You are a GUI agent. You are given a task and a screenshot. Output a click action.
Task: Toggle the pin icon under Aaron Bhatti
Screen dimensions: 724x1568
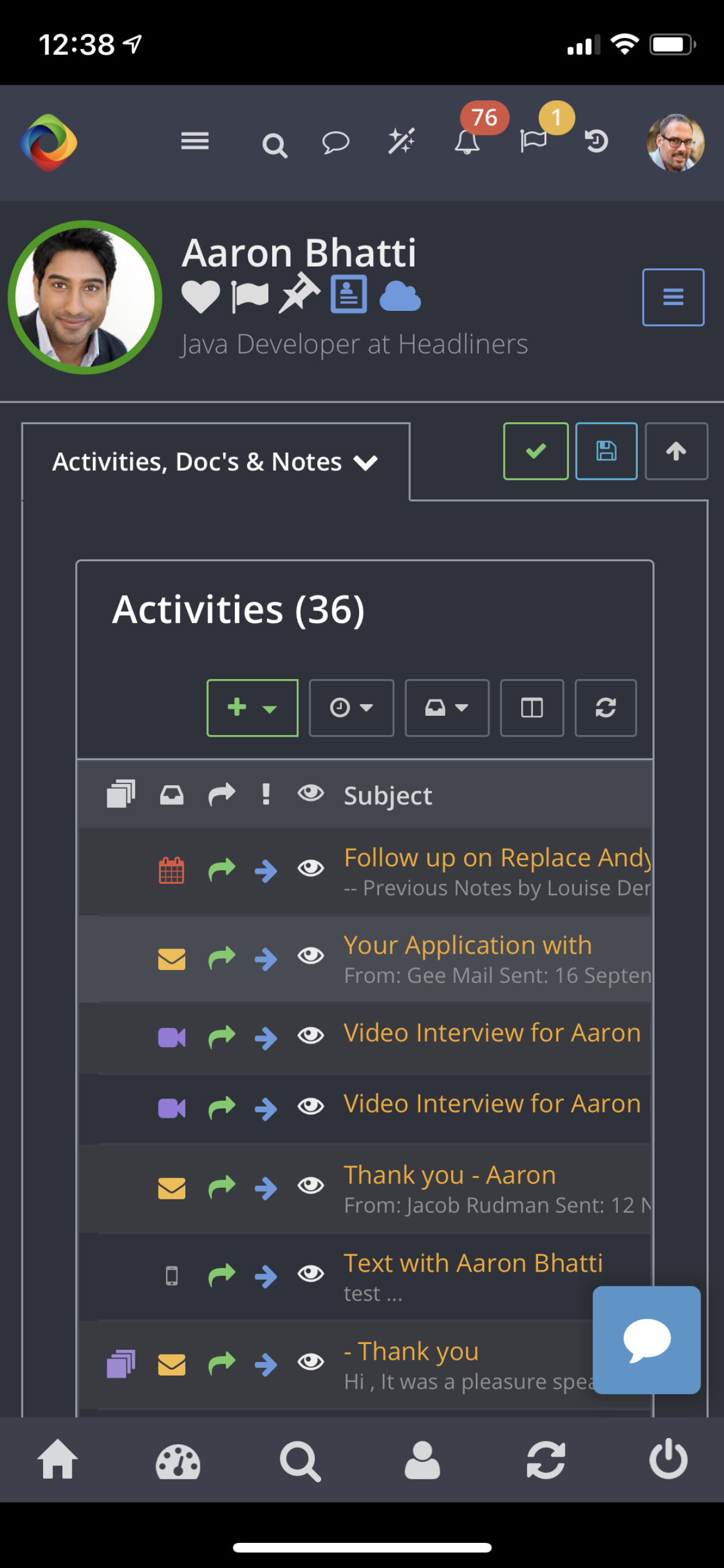[299, 293]
